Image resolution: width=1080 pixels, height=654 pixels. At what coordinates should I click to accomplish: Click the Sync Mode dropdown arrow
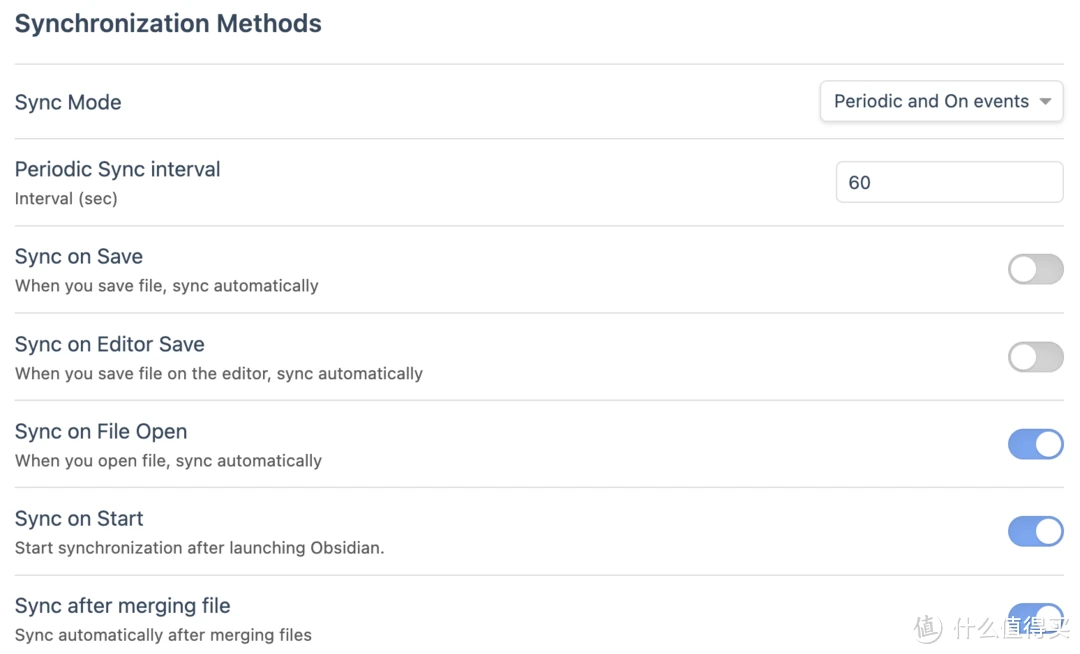1045,101
